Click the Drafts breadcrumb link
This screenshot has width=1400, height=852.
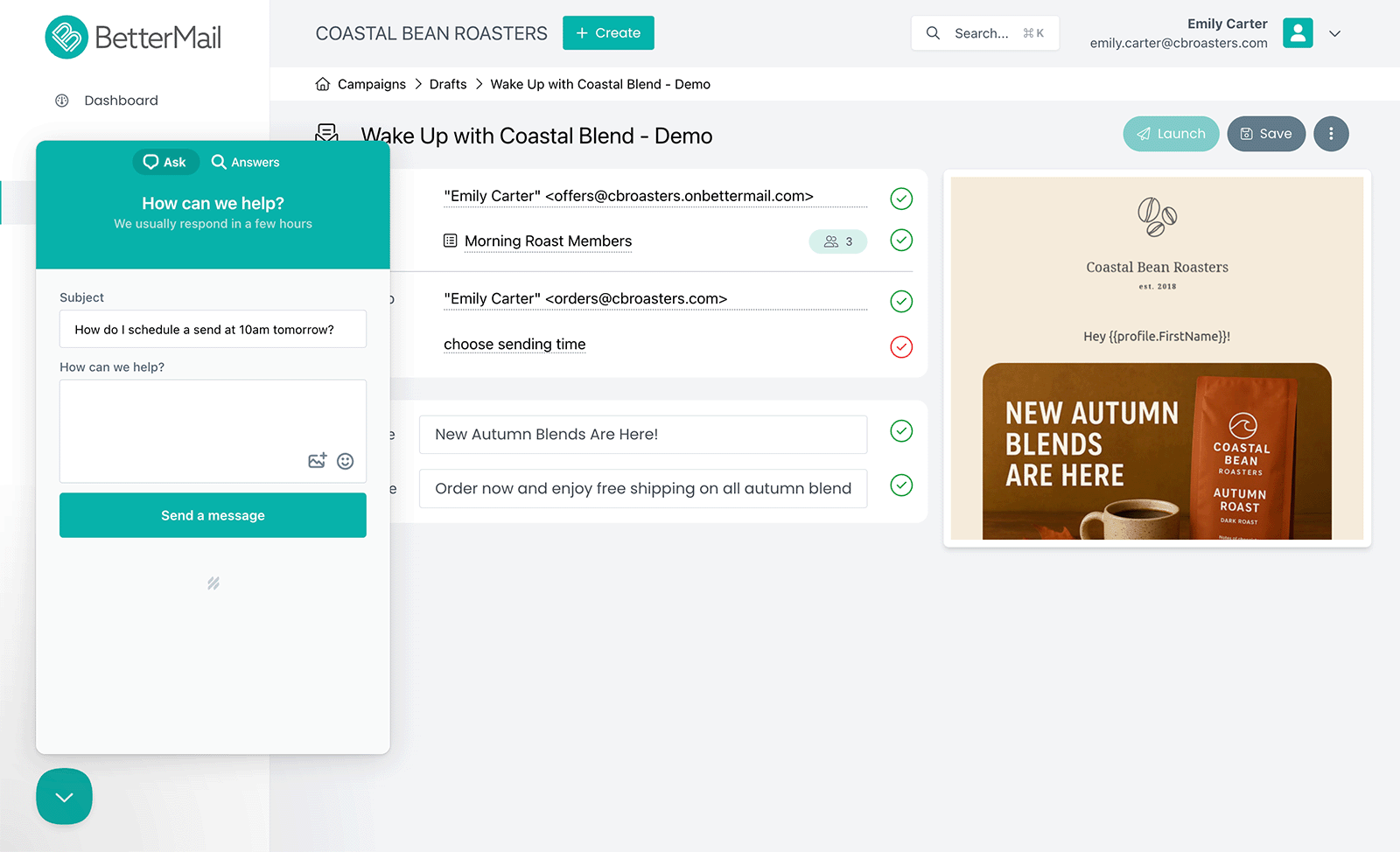[x=448, y=84]
